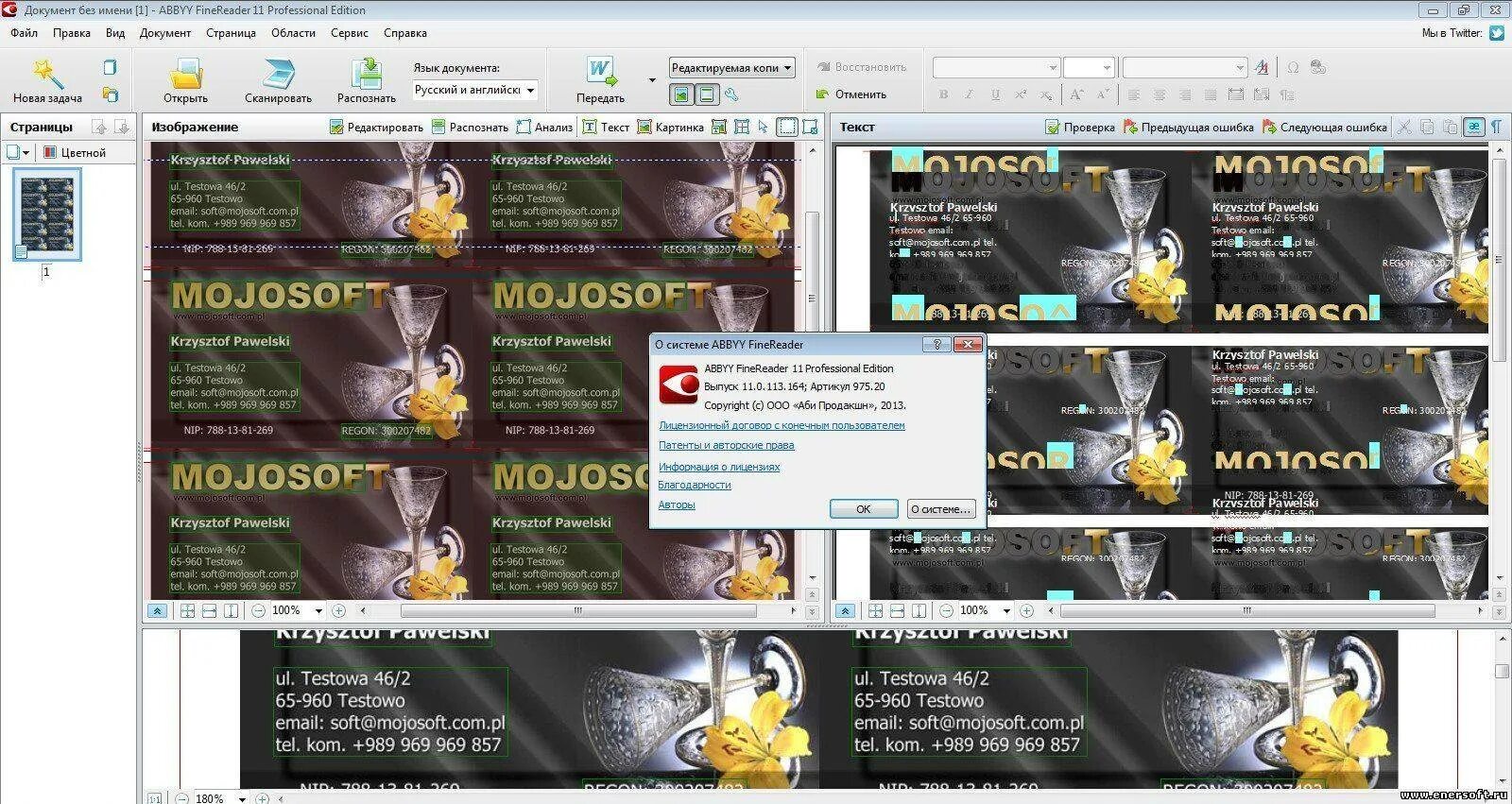The width and height of the screenshot is (1512, 804).
Task: Go to Next error in Text panel
Action: pyautogui.click(x=1324, y=127)
